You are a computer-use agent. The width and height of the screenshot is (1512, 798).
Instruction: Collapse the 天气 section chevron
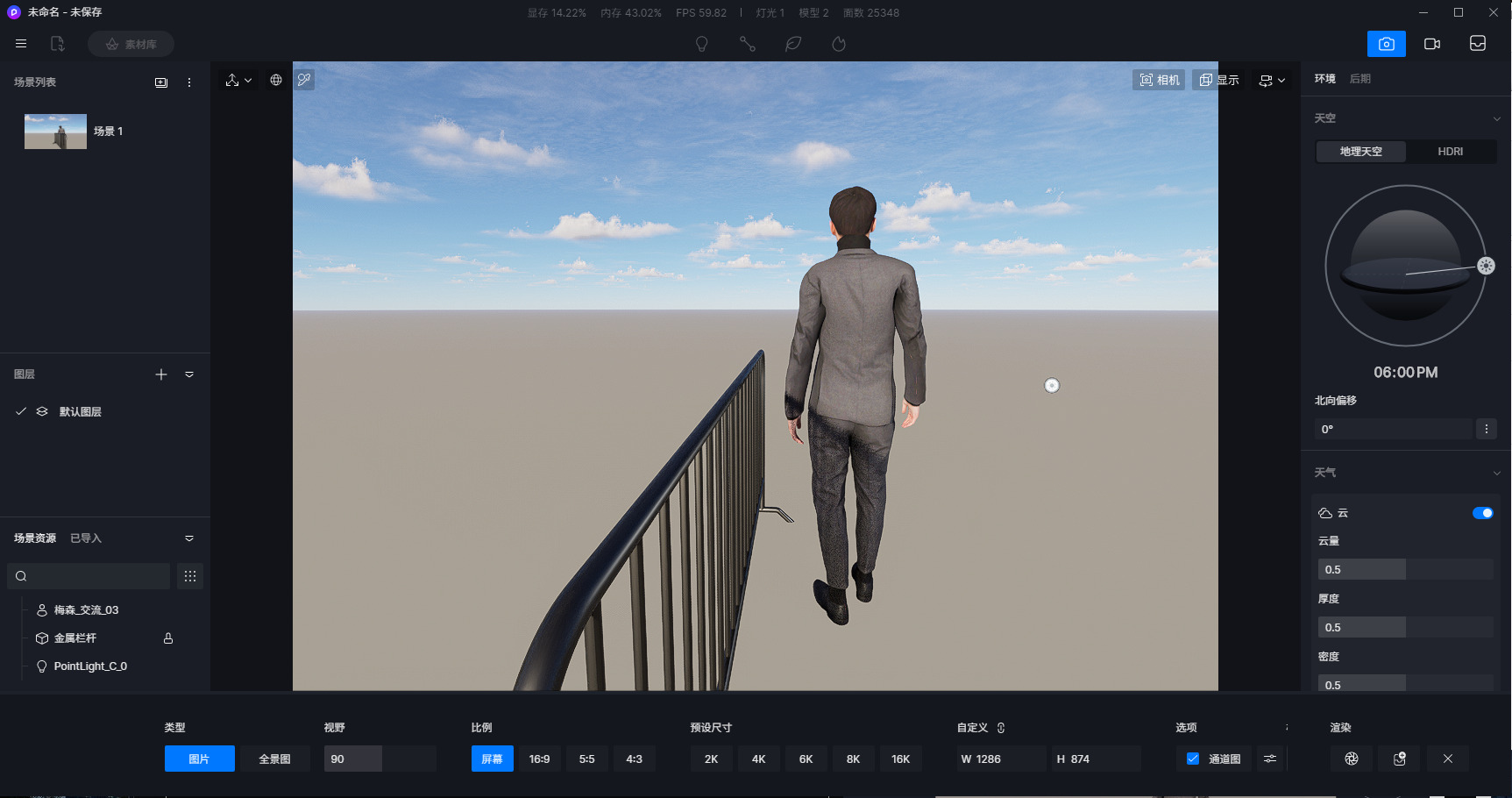[1496, 473]
